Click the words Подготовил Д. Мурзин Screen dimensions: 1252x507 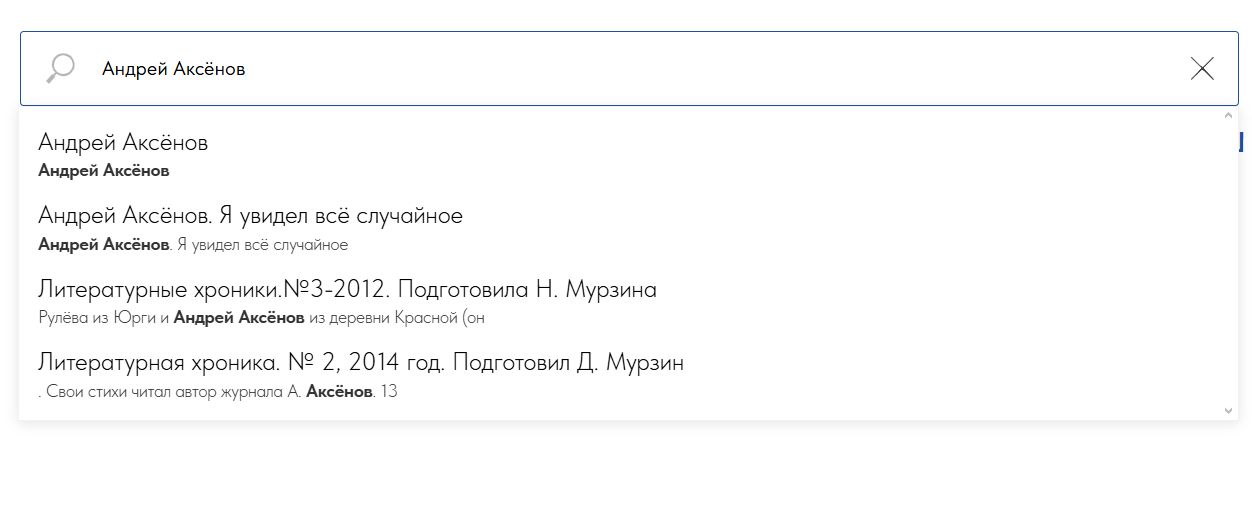coord(568,362)
